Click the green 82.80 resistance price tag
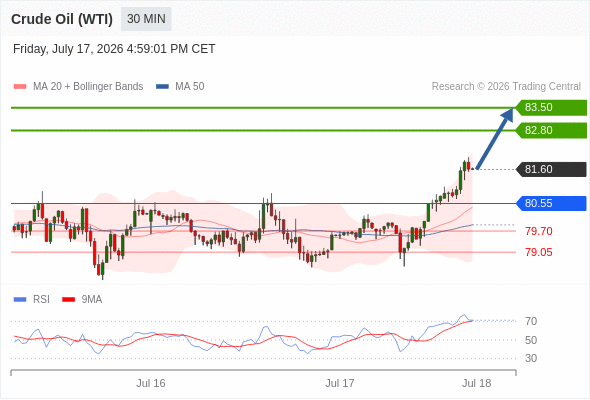 [551, 131]
